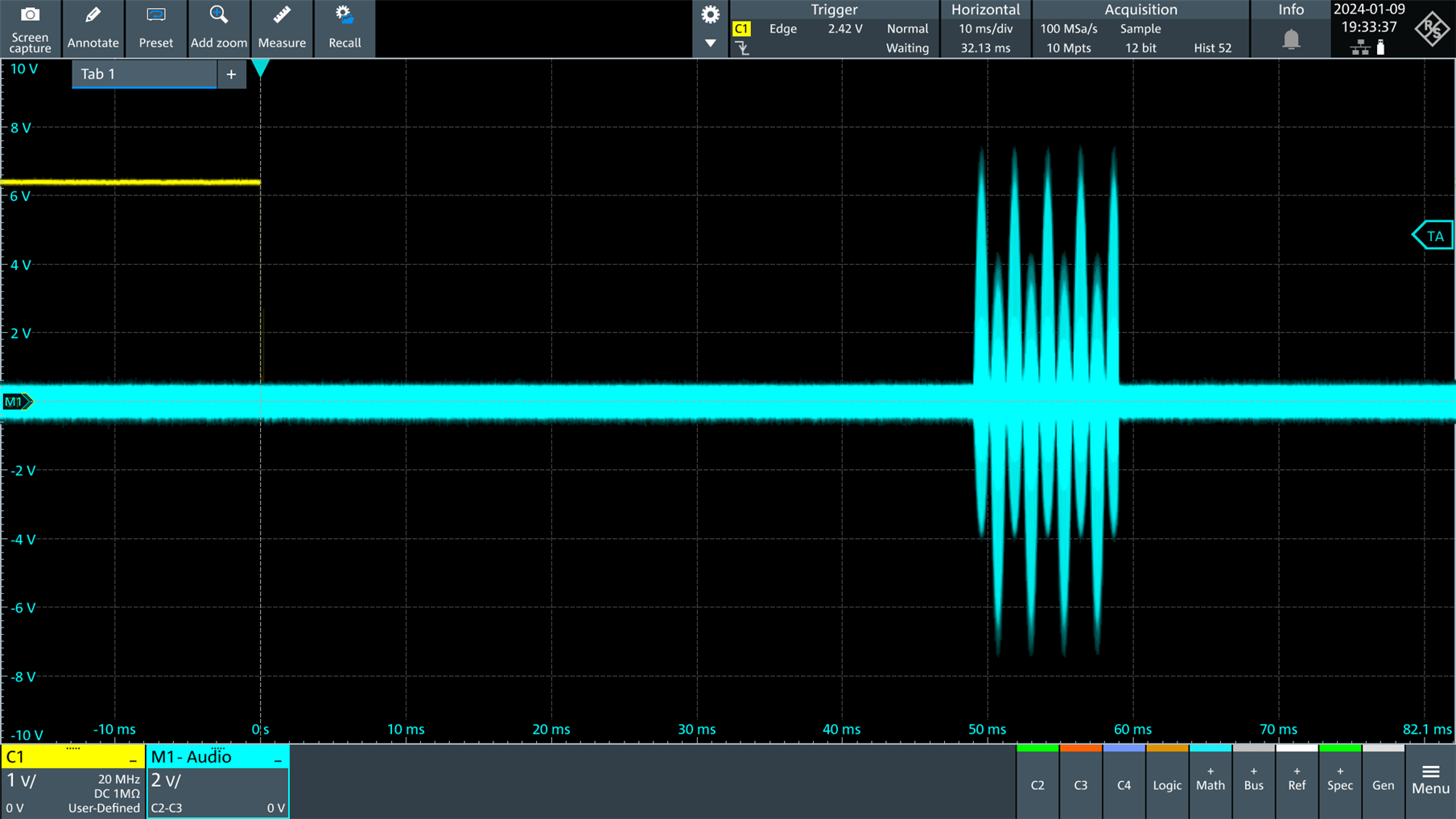This screenshot has height=819, width=1456.
Task: Add a Math waveform
Action: click(1211, 781)
